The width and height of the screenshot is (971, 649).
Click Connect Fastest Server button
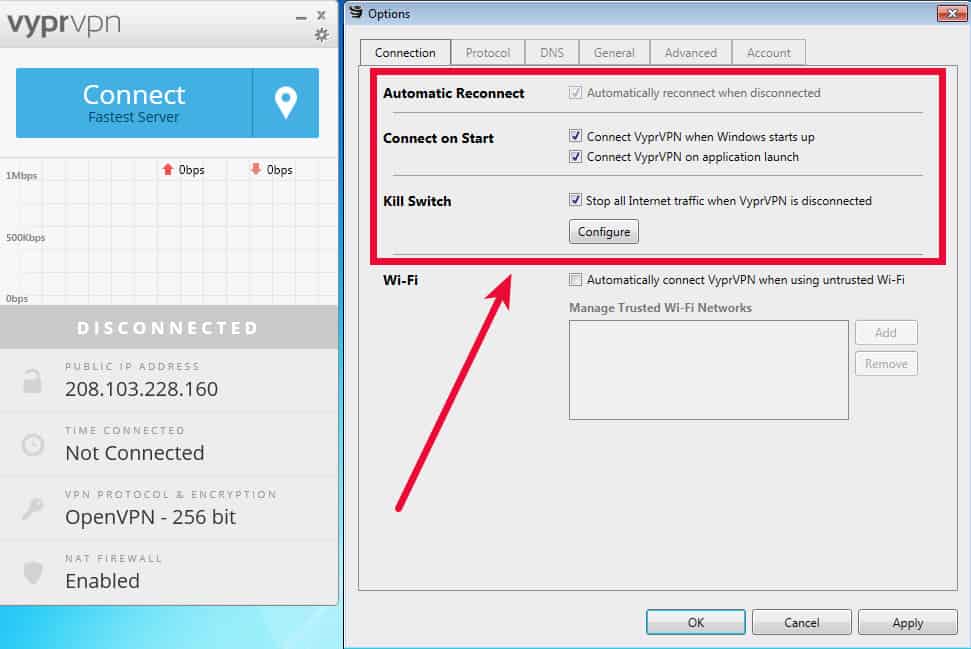134,103
